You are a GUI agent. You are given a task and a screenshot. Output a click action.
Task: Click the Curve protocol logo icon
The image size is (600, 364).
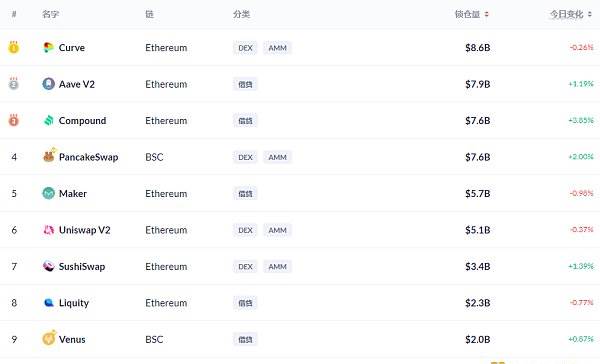pyautogui.click(x=48, y=47)
